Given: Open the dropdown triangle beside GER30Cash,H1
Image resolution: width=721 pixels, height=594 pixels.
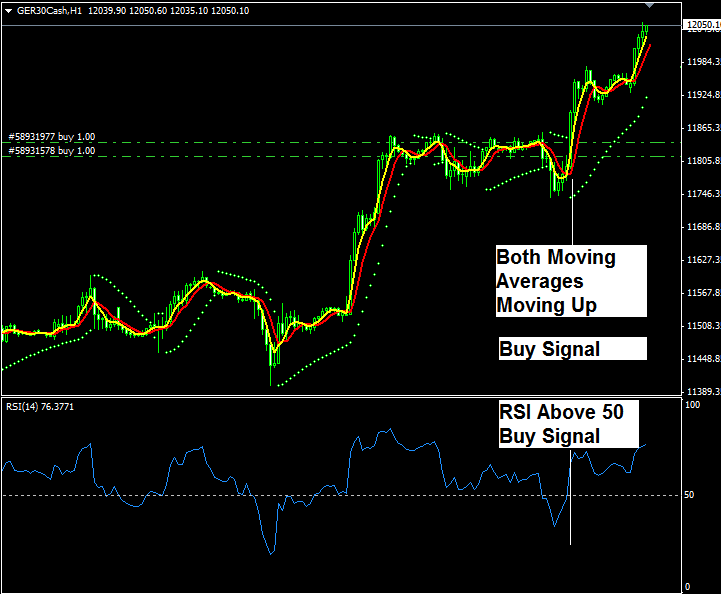Looking at the screenshot, I should pyautogui.click(x=8, y=11).
